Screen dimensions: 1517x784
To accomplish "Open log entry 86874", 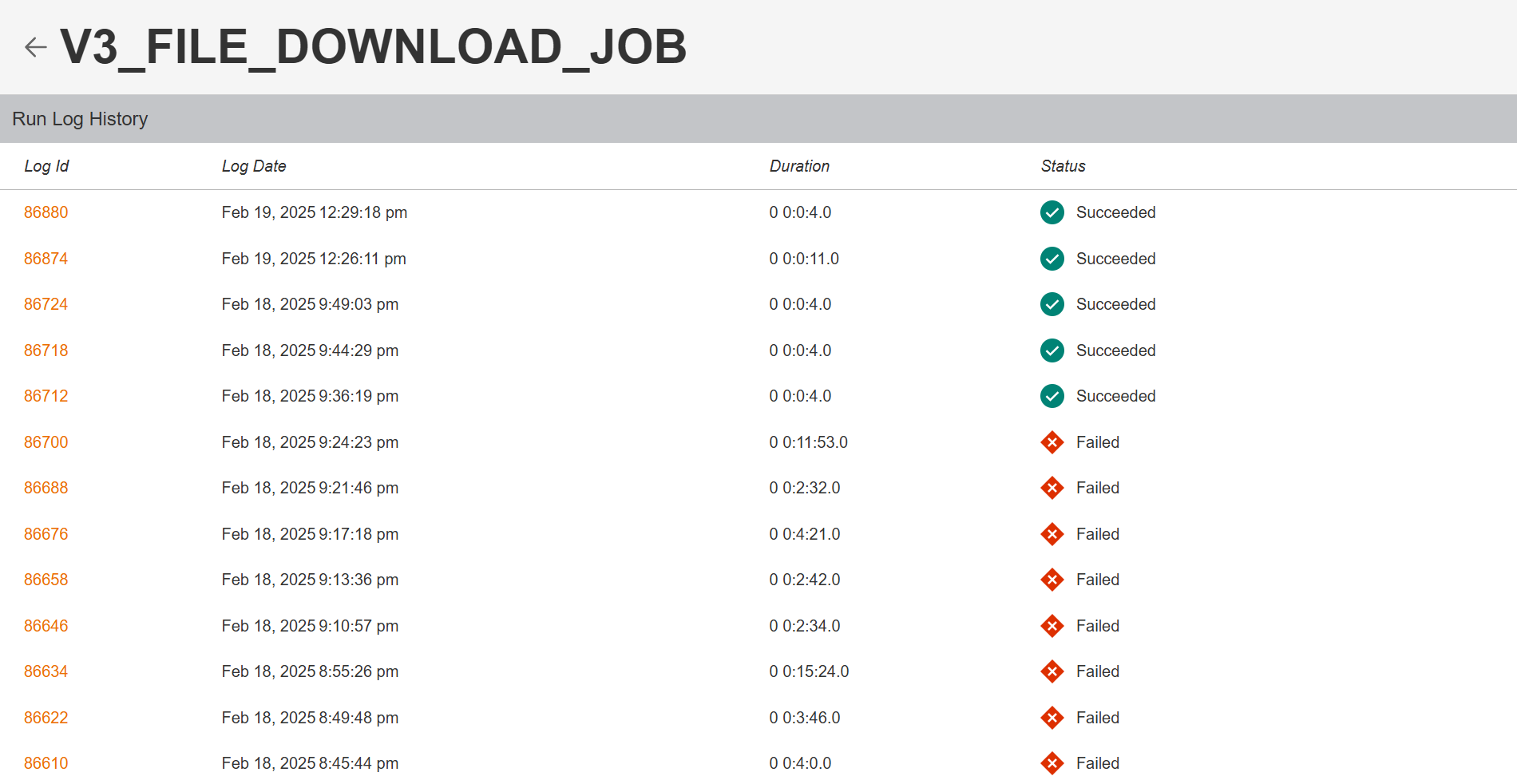I will click(46, 259).
